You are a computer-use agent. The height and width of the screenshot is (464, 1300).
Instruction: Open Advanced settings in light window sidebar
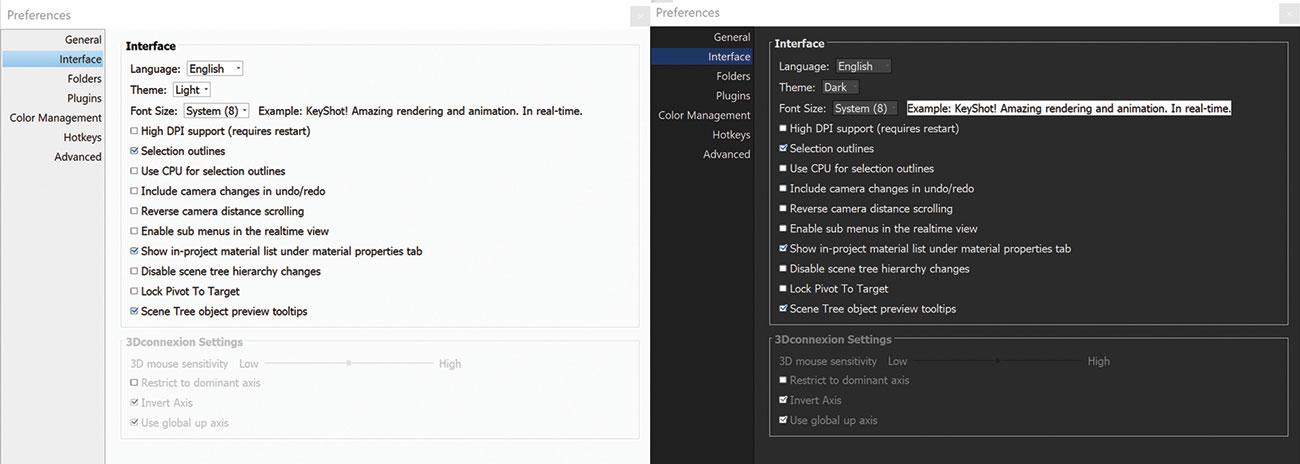(78, 157)
